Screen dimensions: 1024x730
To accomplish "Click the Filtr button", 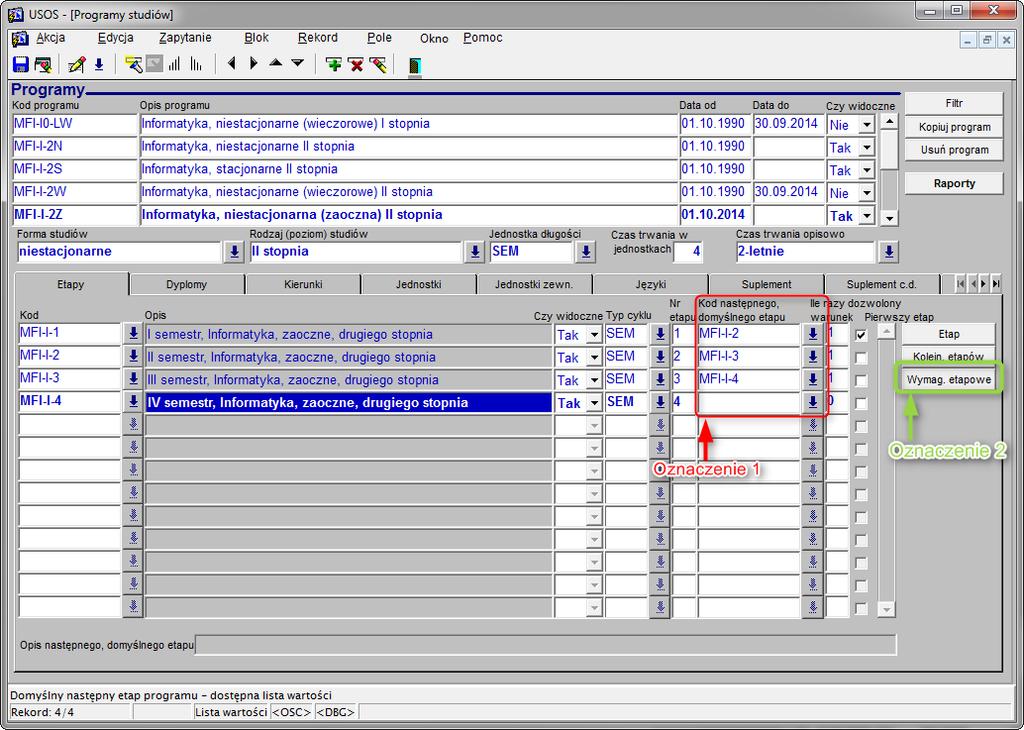I will tap(954, 104).
